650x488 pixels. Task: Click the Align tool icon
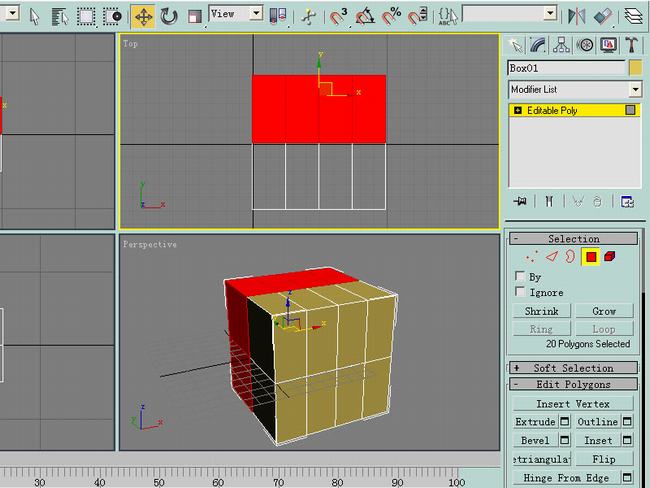coord(603,17)
